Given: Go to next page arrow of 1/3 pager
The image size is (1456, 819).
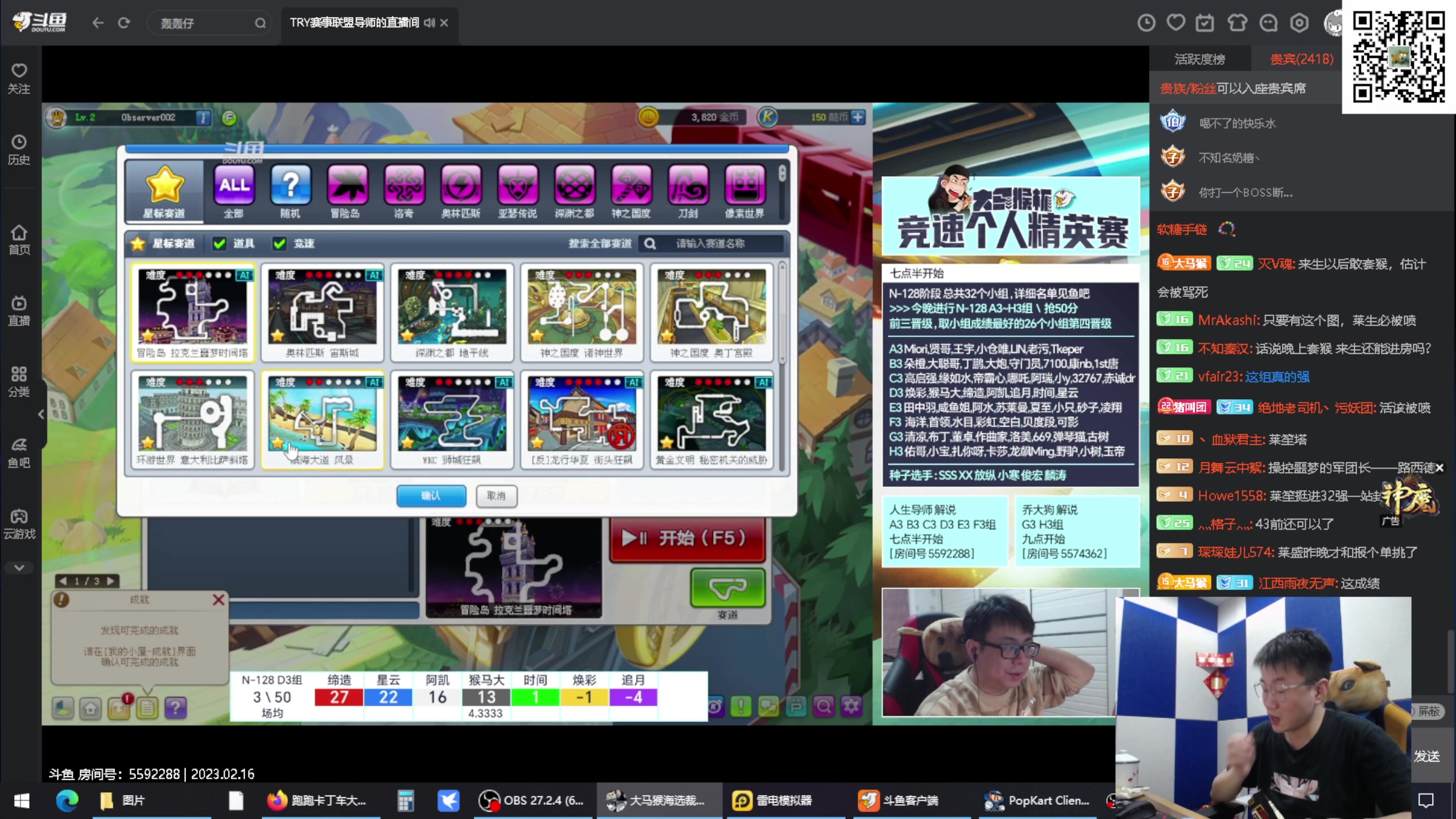Looking at the screenshot, I should pos(111,581).
